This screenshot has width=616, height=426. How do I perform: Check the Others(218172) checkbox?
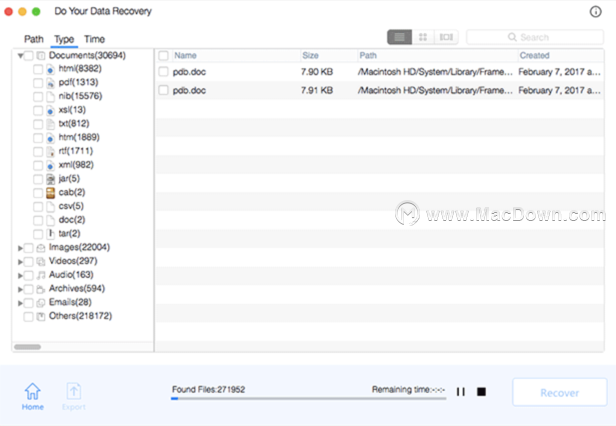tap(29, 317)
